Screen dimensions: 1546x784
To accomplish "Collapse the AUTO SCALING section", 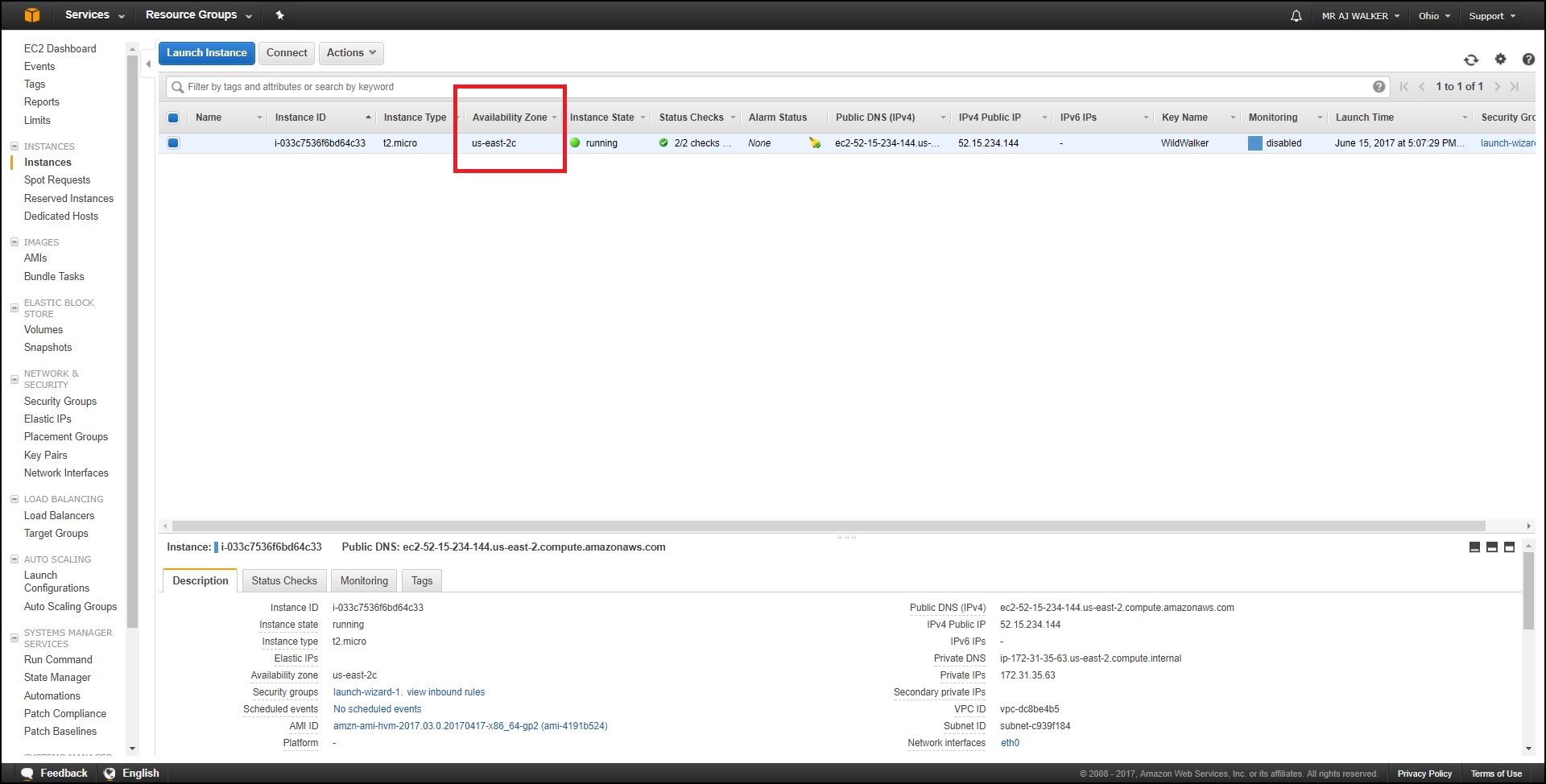I will point(14,559).
